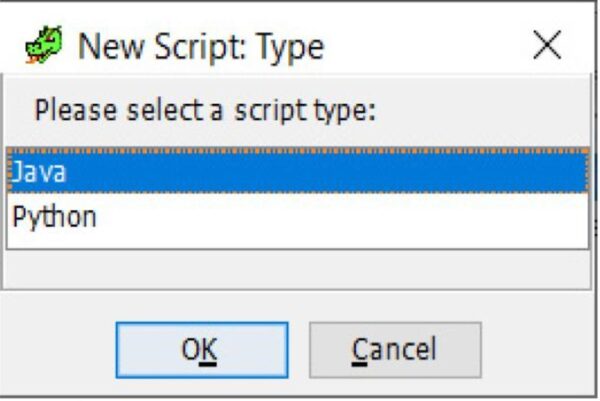
Task: Pick Java as the new script language
Action: tap(298, 171)
